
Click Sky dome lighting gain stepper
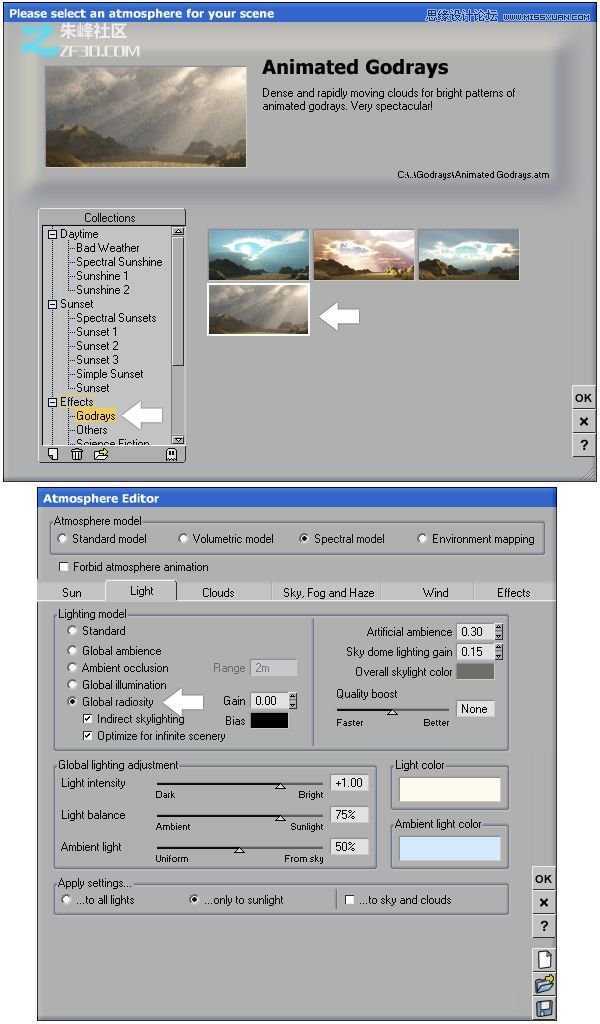[x=499, y=651]
